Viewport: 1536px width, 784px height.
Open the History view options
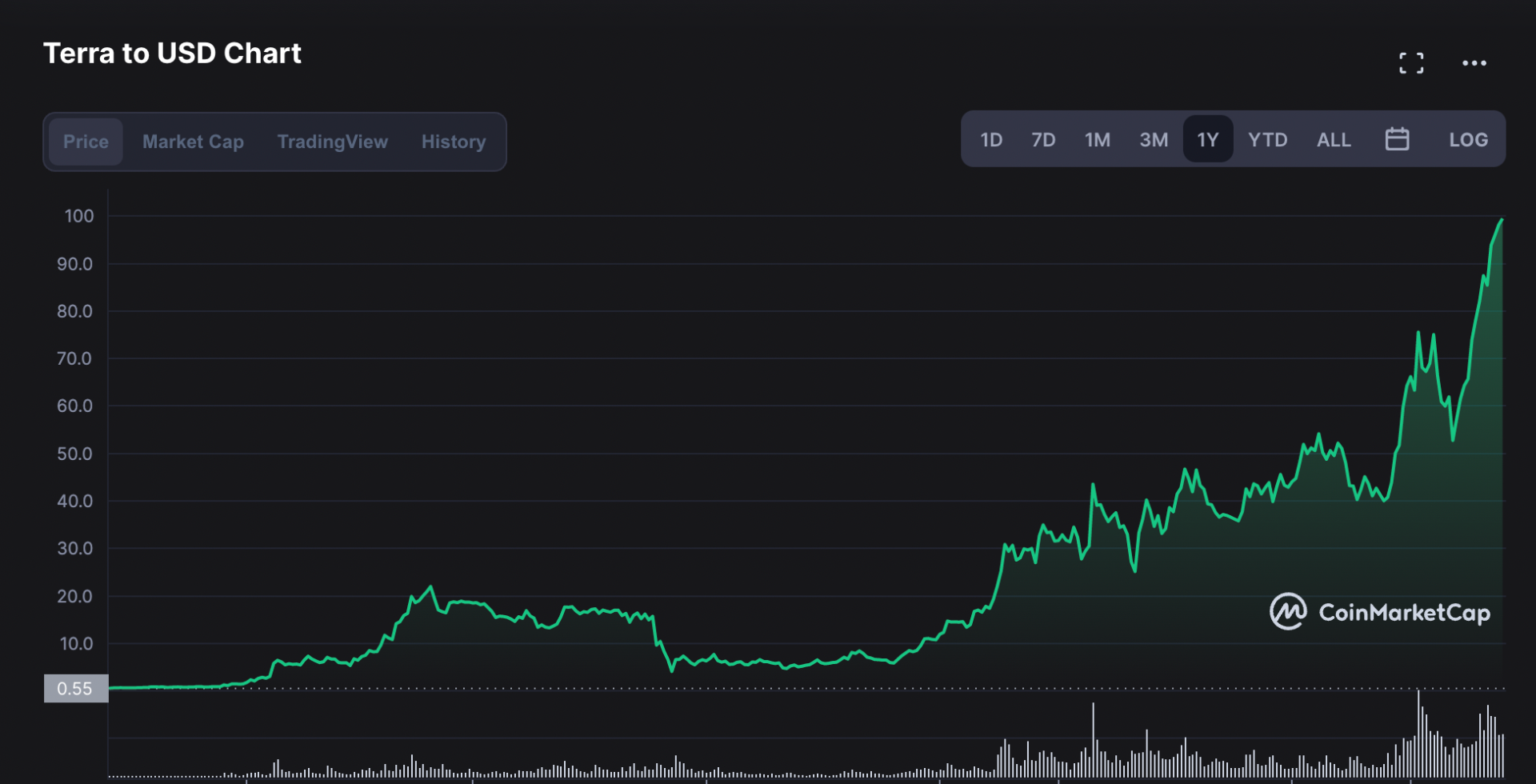(453, 142)
